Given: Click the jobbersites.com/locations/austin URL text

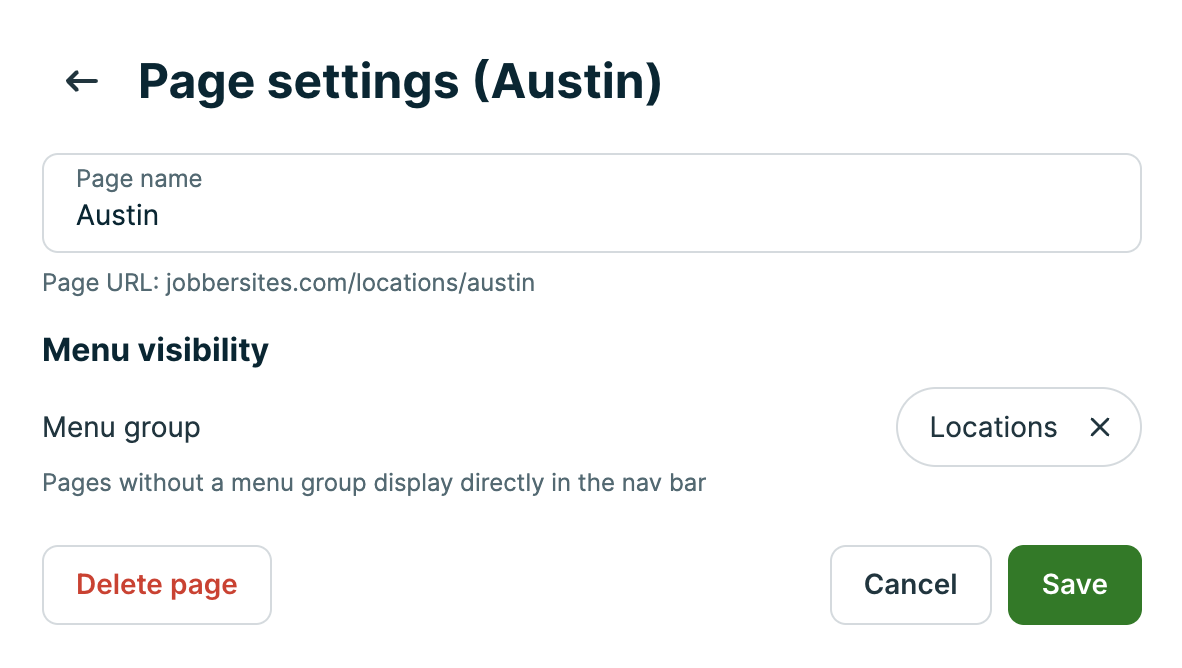Looking at the screenshot, I should 350,283.
